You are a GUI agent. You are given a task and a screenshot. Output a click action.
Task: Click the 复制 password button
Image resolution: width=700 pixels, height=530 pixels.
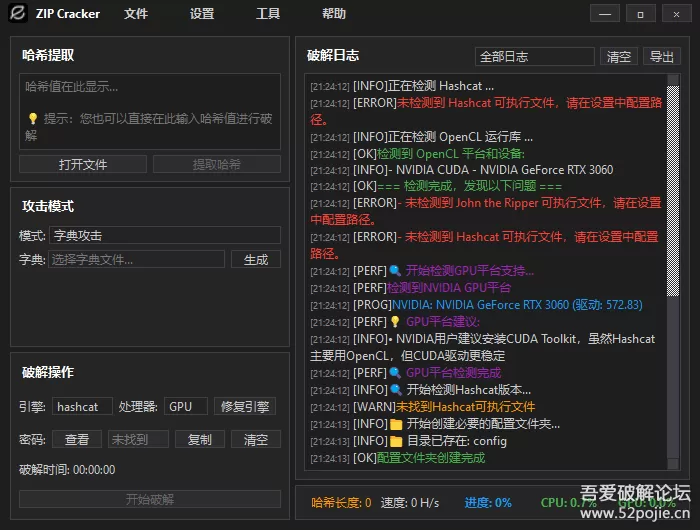[200, 439]
